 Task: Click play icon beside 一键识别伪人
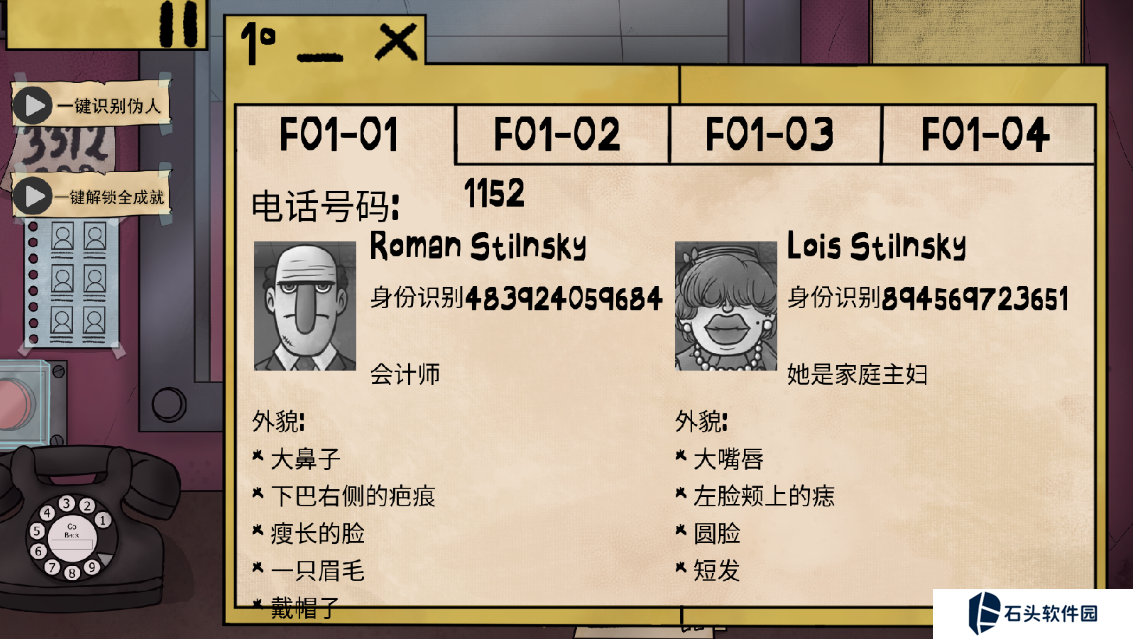pos(33,106)
